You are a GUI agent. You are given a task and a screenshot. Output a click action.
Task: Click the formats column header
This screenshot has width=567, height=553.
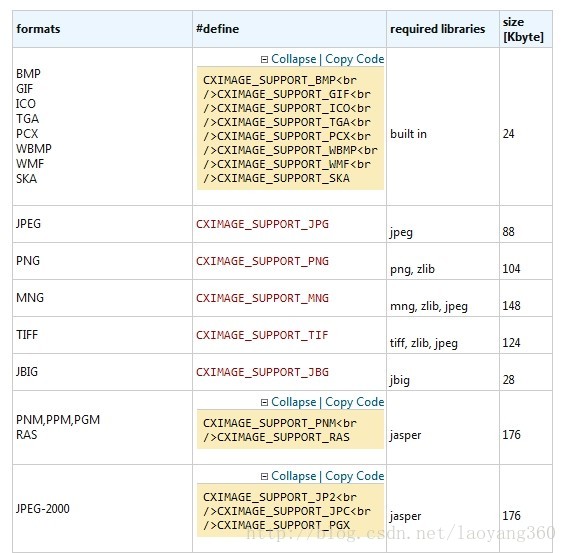pos(38,29)
